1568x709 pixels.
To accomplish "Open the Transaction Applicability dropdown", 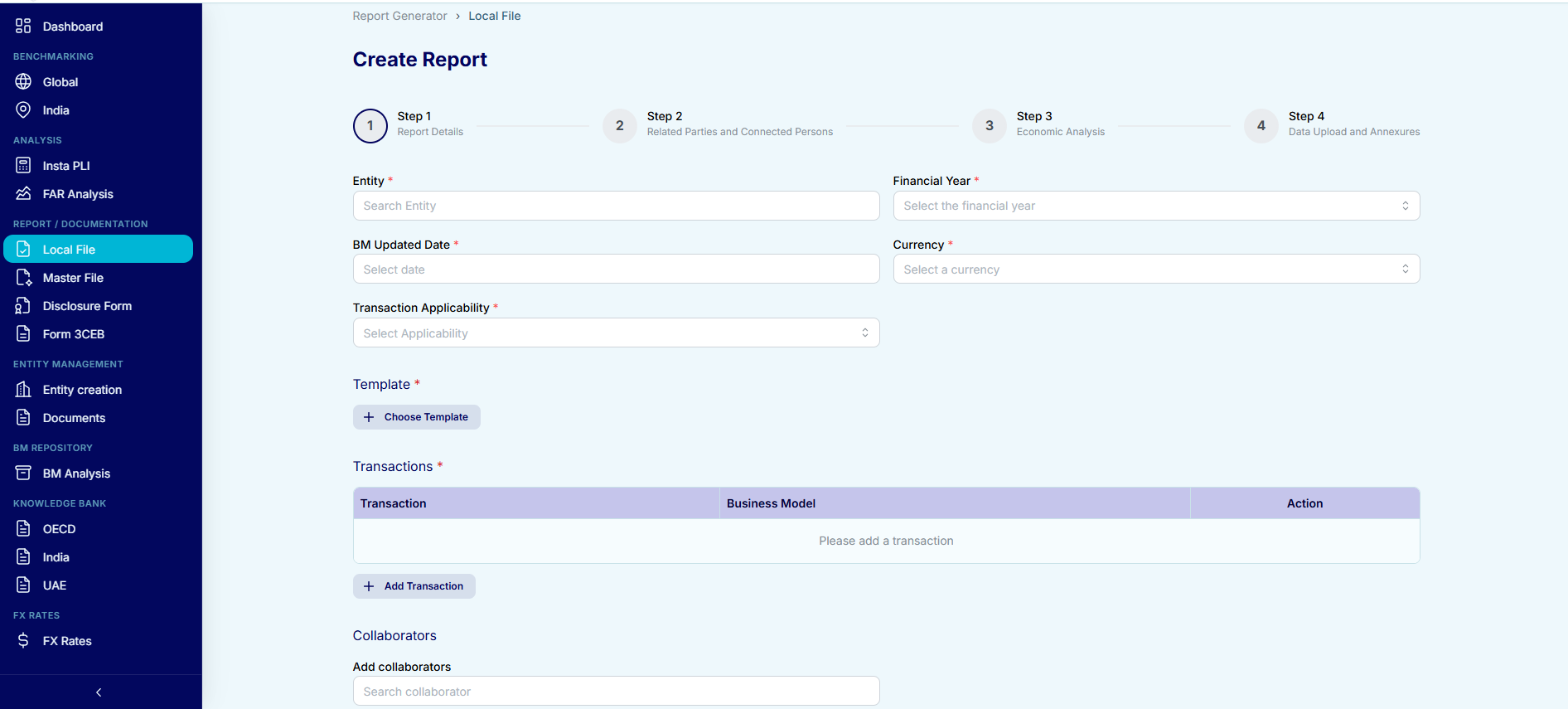I will click(616, 333).
